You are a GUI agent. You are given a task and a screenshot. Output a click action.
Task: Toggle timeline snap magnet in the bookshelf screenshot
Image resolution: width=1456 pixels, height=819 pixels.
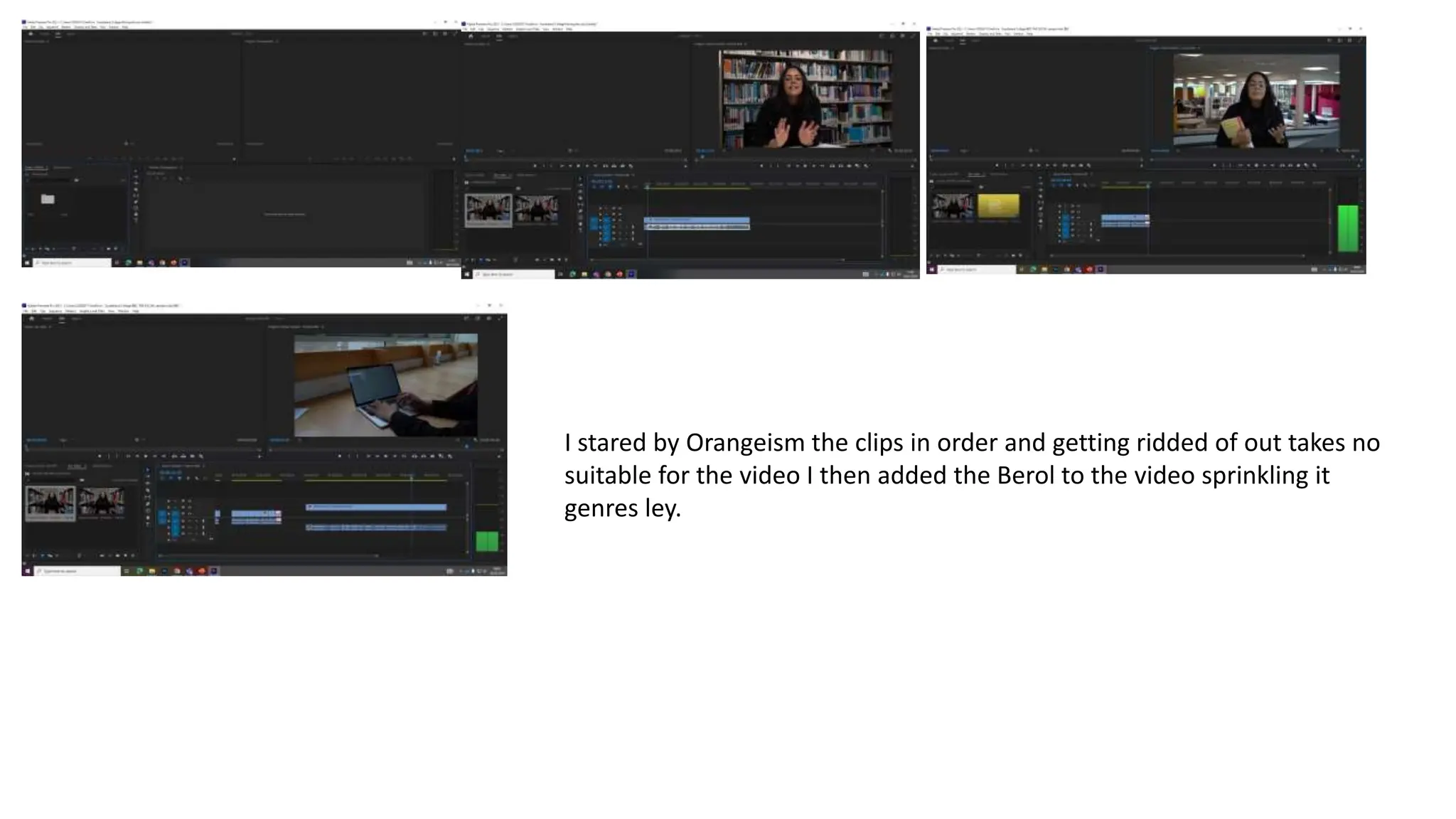[601, 187]
